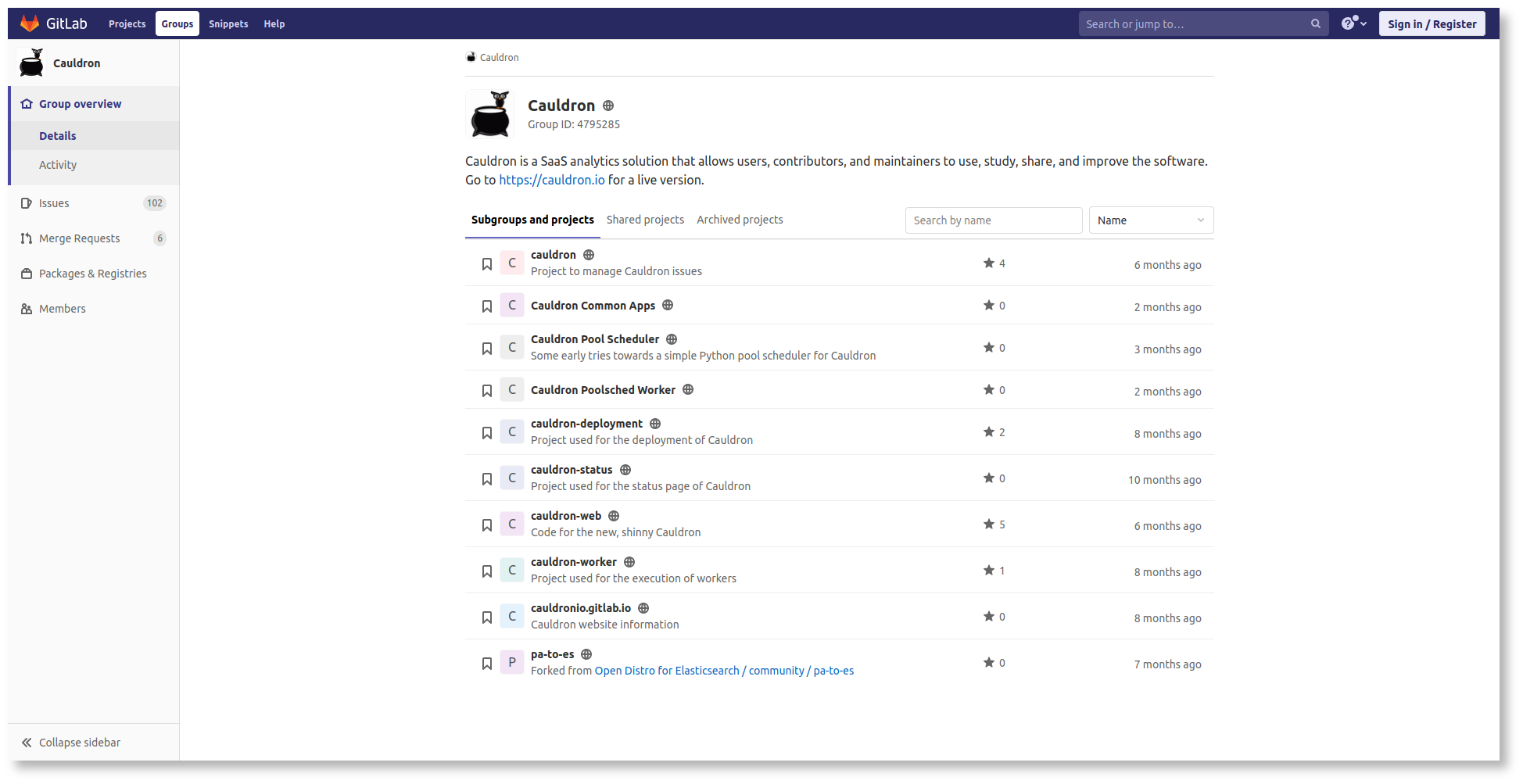Click bookmark icon of cauldronio.gitlab.io row

click(x=487, y=618)
